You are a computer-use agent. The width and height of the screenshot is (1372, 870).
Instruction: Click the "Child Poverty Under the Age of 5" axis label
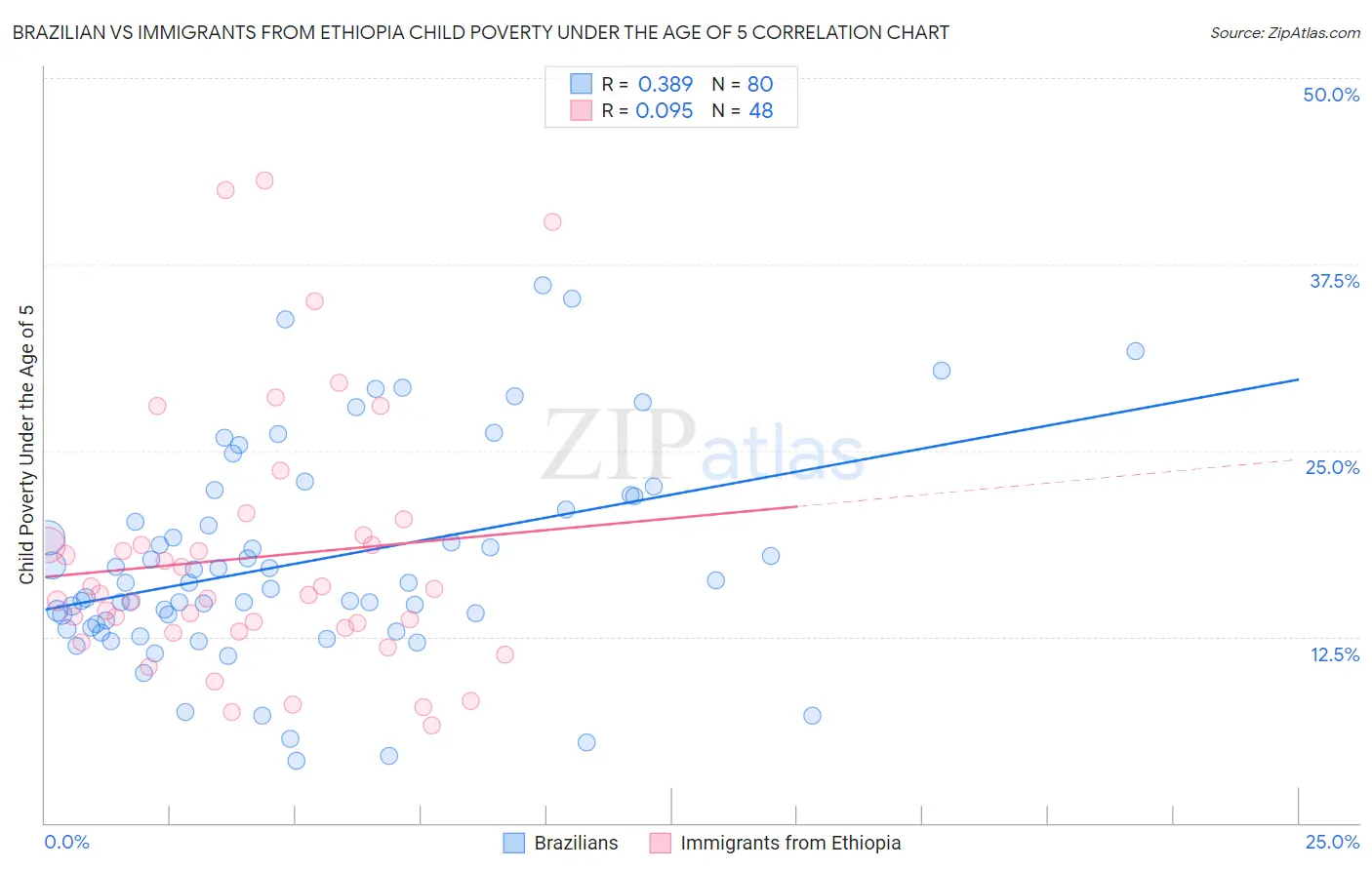(x=26, y=444)
